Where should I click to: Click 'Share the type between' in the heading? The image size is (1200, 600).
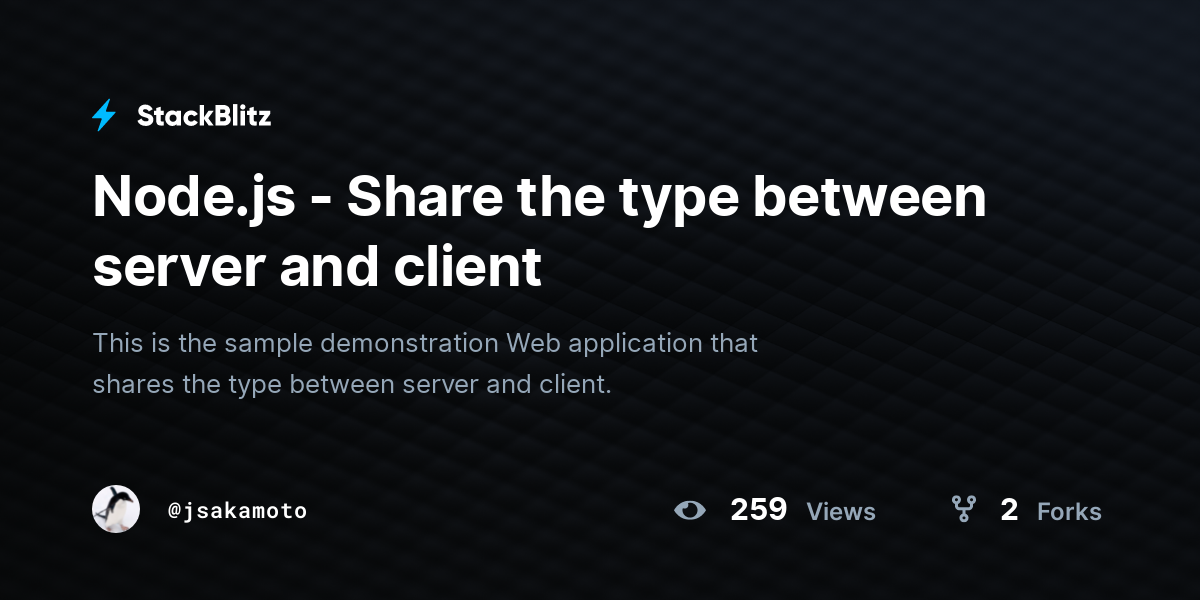667,197
